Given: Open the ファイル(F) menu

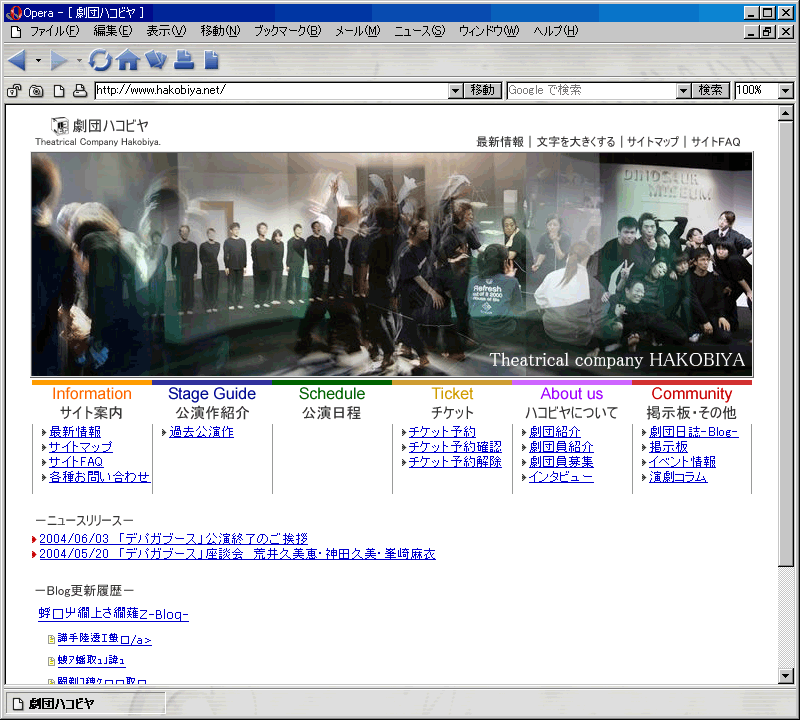Looking at the screenshot, I should 55,32.
